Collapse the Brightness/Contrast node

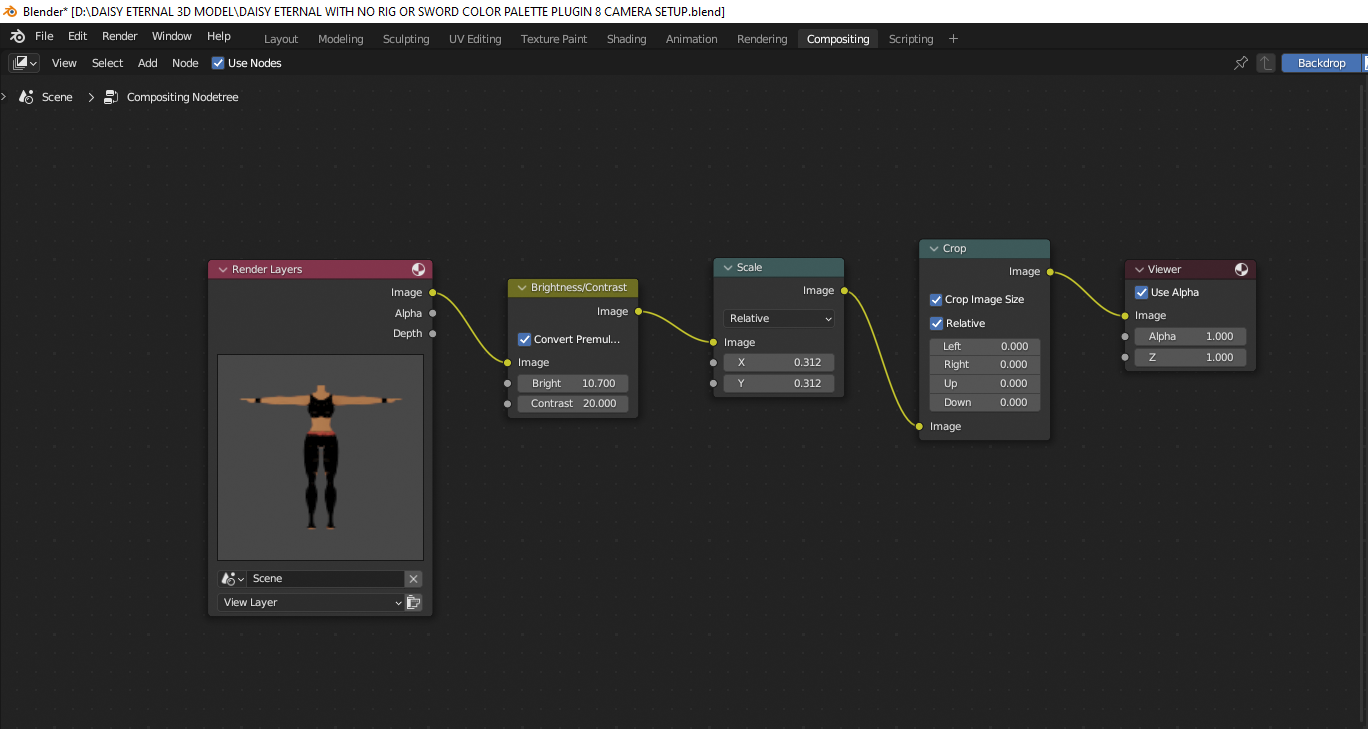point(522,288)
